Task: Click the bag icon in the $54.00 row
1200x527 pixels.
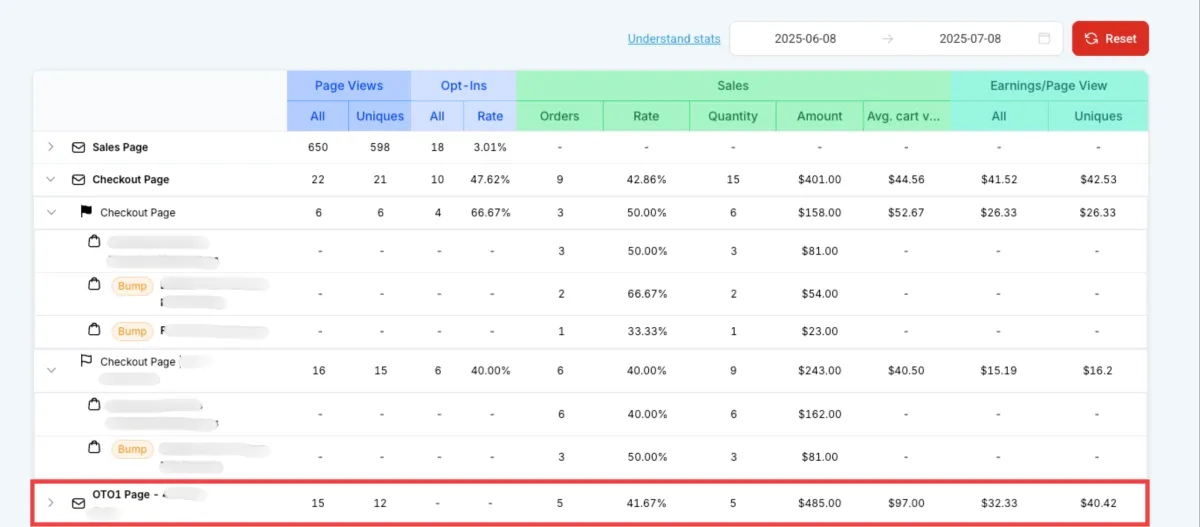Action: pos(94,285)
